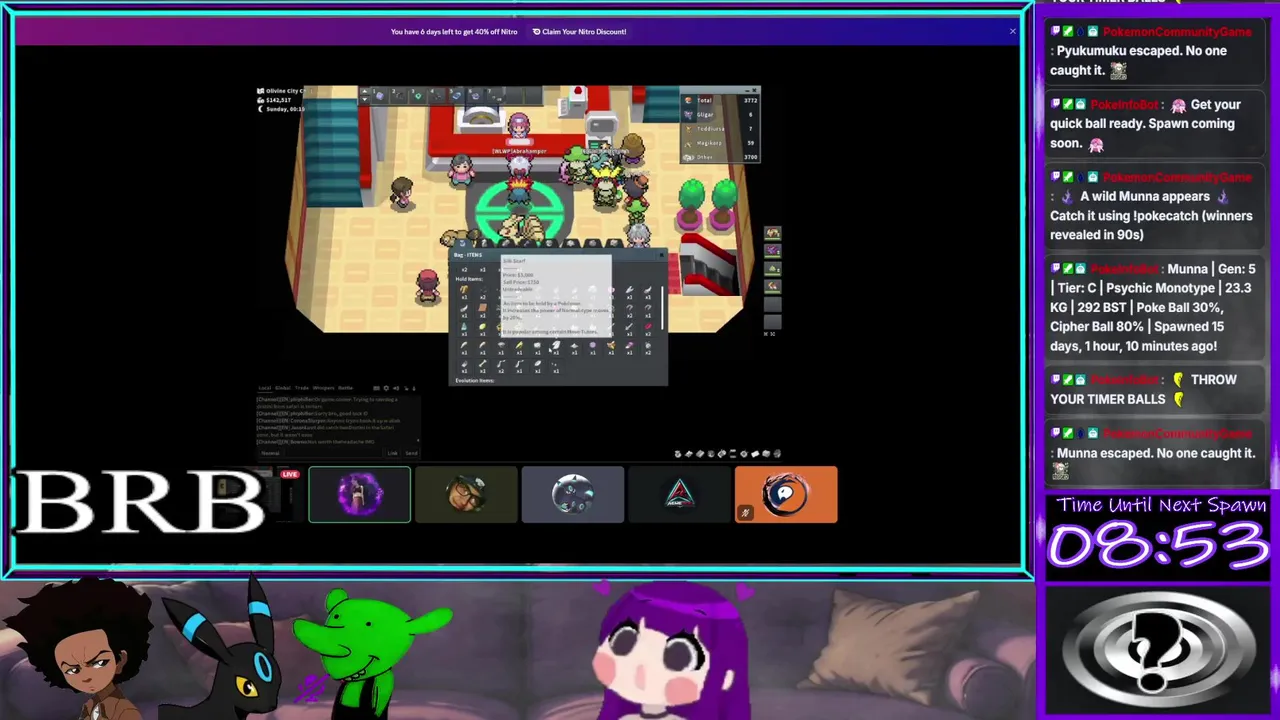Use the green item in hotbar slot 3
1280x720 pixels.
418,96
